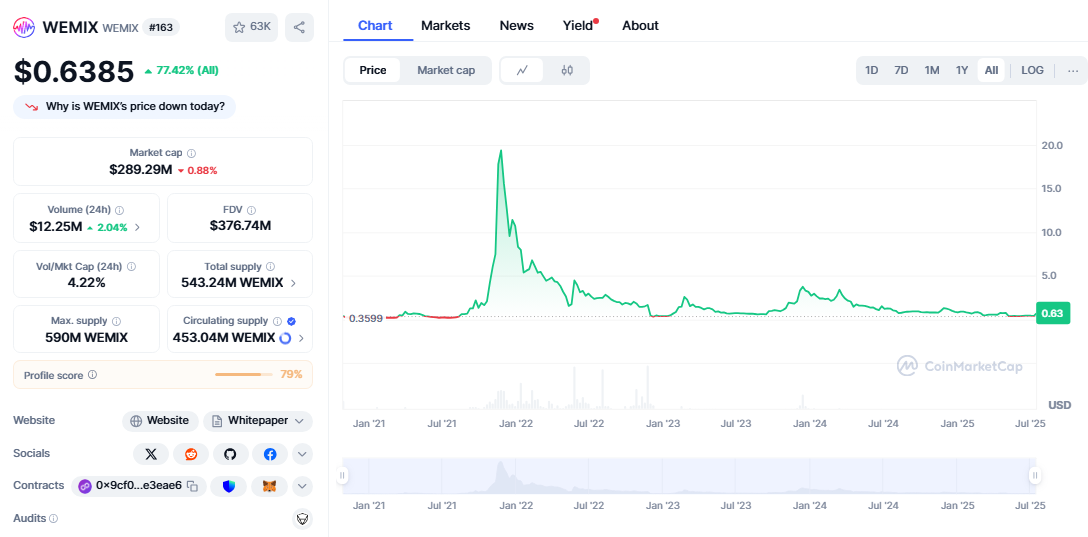Open the X (Twitter) social link

(151, 454)
